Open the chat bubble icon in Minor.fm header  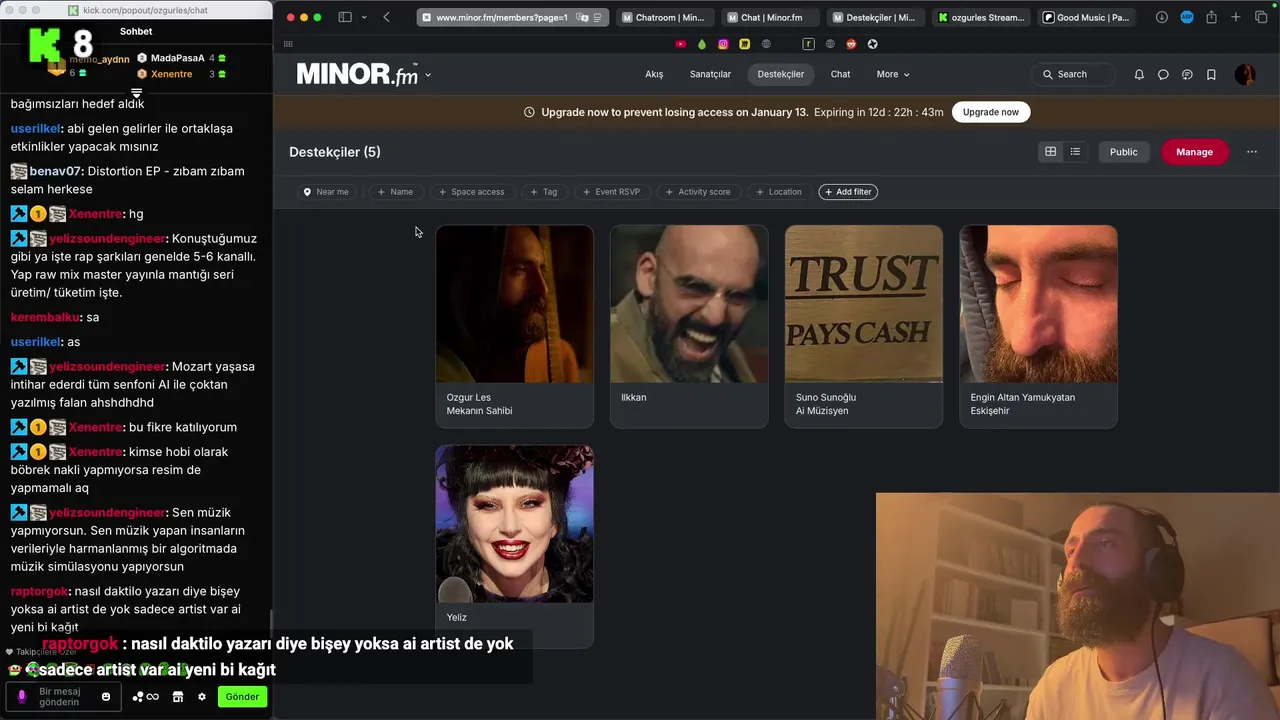click(x=1163, y=74)
